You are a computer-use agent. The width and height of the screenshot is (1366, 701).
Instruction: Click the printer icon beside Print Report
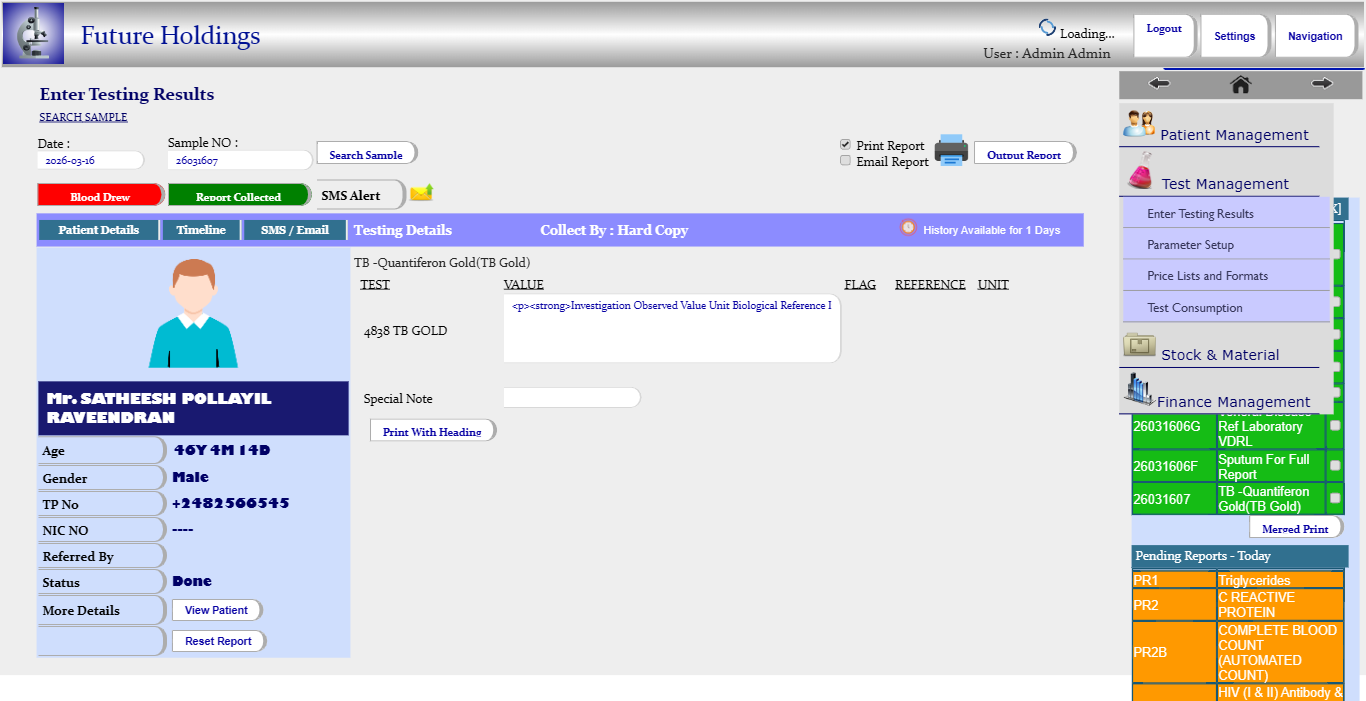950,151
